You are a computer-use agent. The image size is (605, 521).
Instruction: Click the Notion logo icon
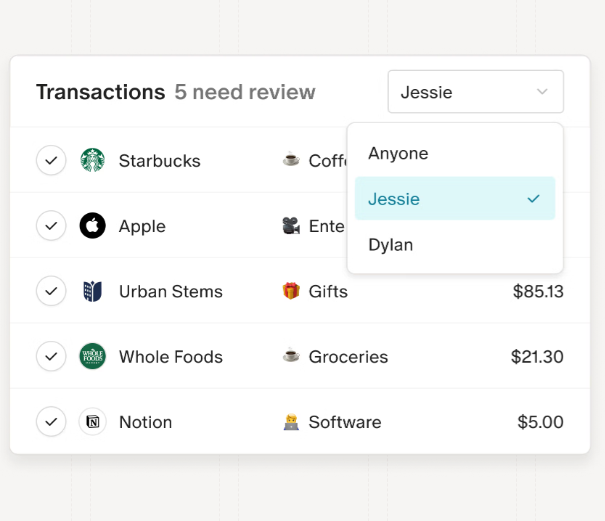[x=92, y=422]
